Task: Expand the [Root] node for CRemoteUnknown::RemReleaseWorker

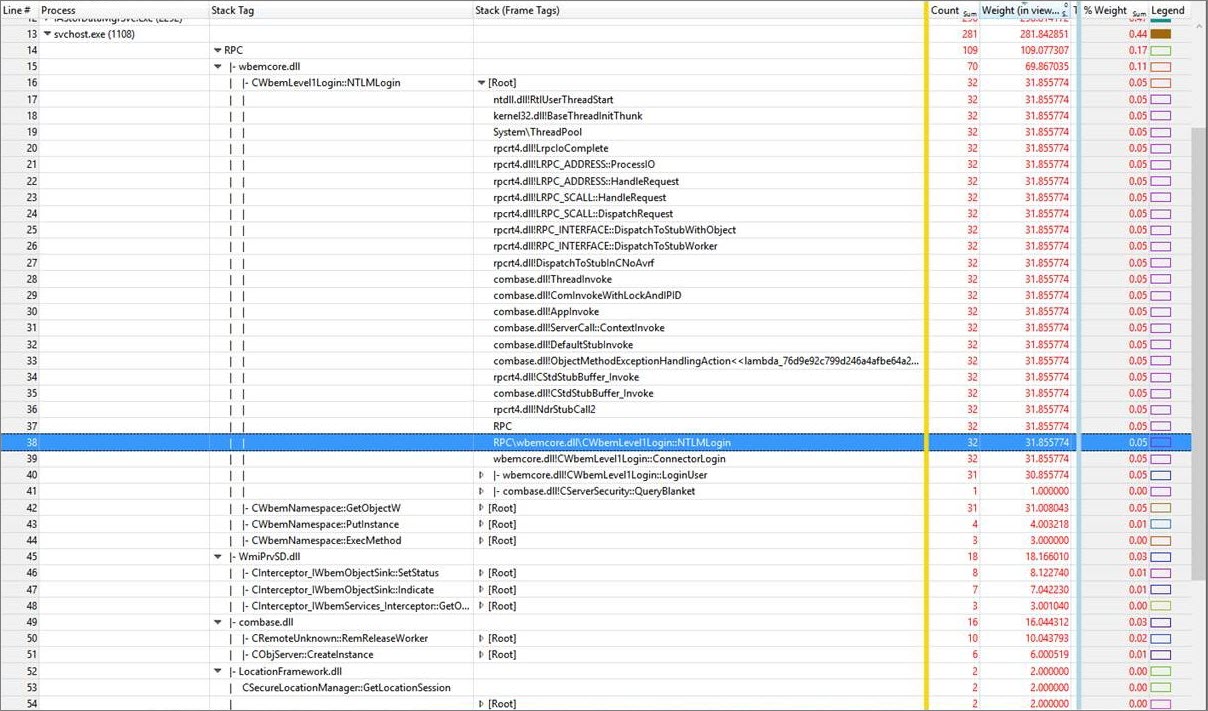Action: pyautogui.click(x=481, y=638)
